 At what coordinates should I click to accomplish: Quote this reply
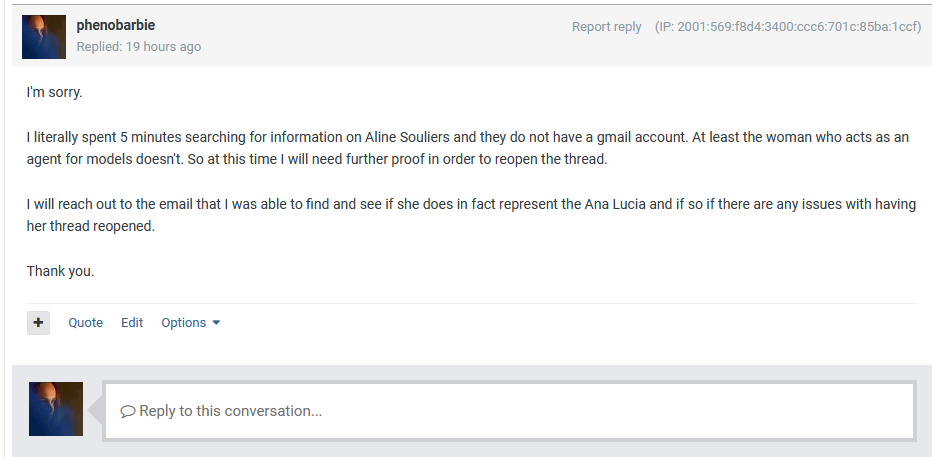(x=85, y=323)
